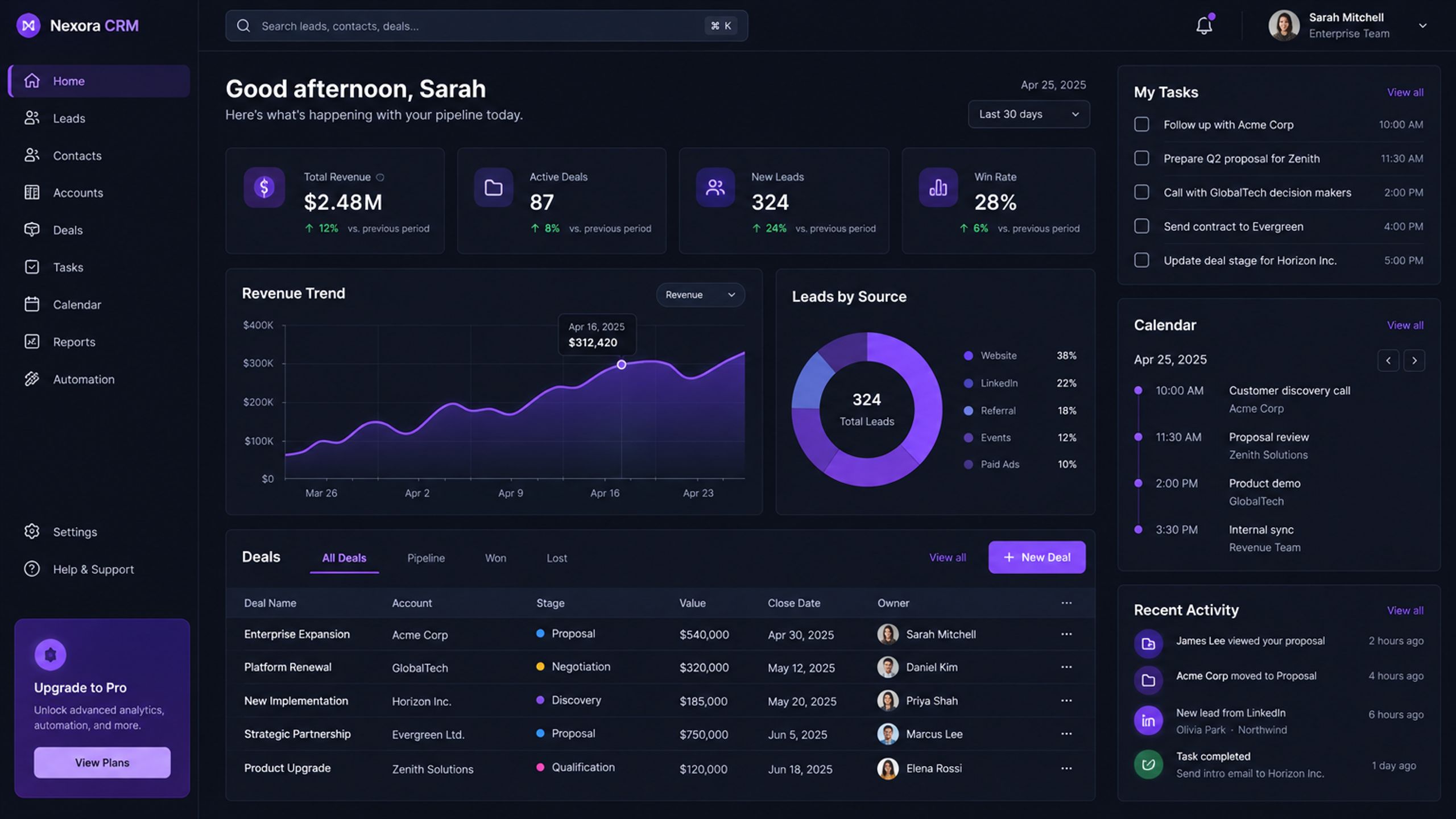Switch to the Lost deals tab
The width and height of the screenshot is (1456, 819).
pos(557,558)
